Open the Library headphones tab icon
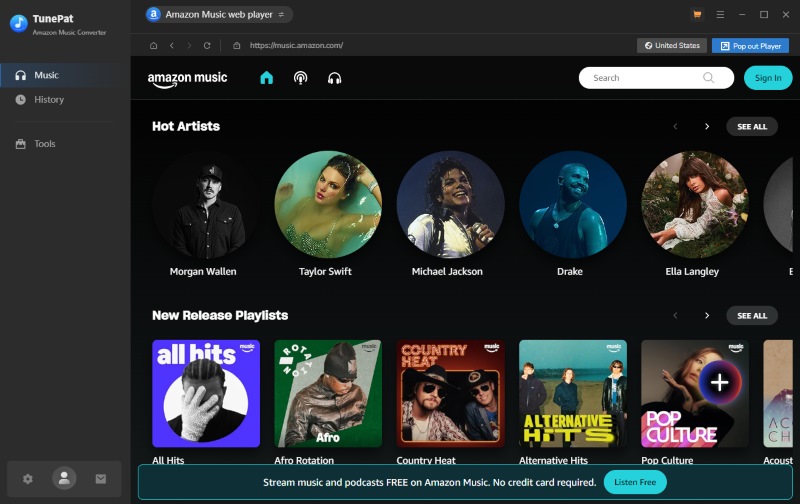This screenshot has height=504, width=800. [x=334, y=78]
